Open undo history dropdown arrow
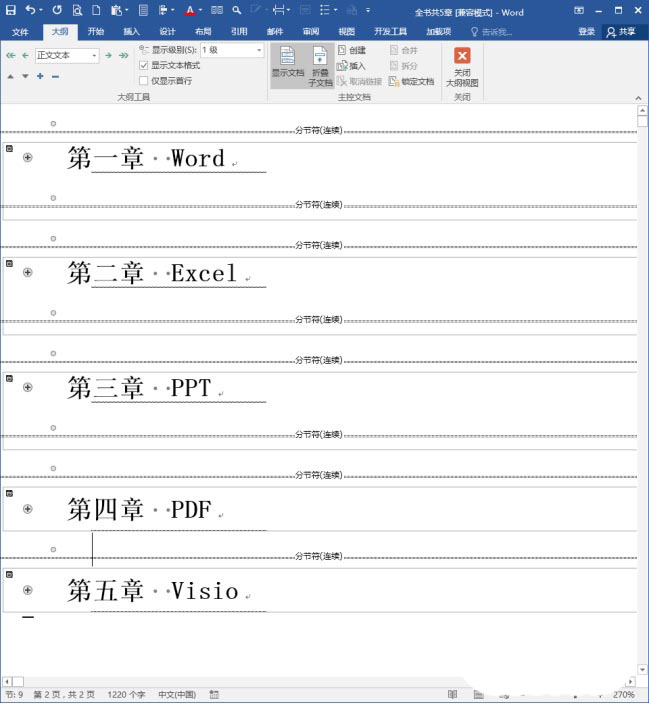 coord(41,10)
